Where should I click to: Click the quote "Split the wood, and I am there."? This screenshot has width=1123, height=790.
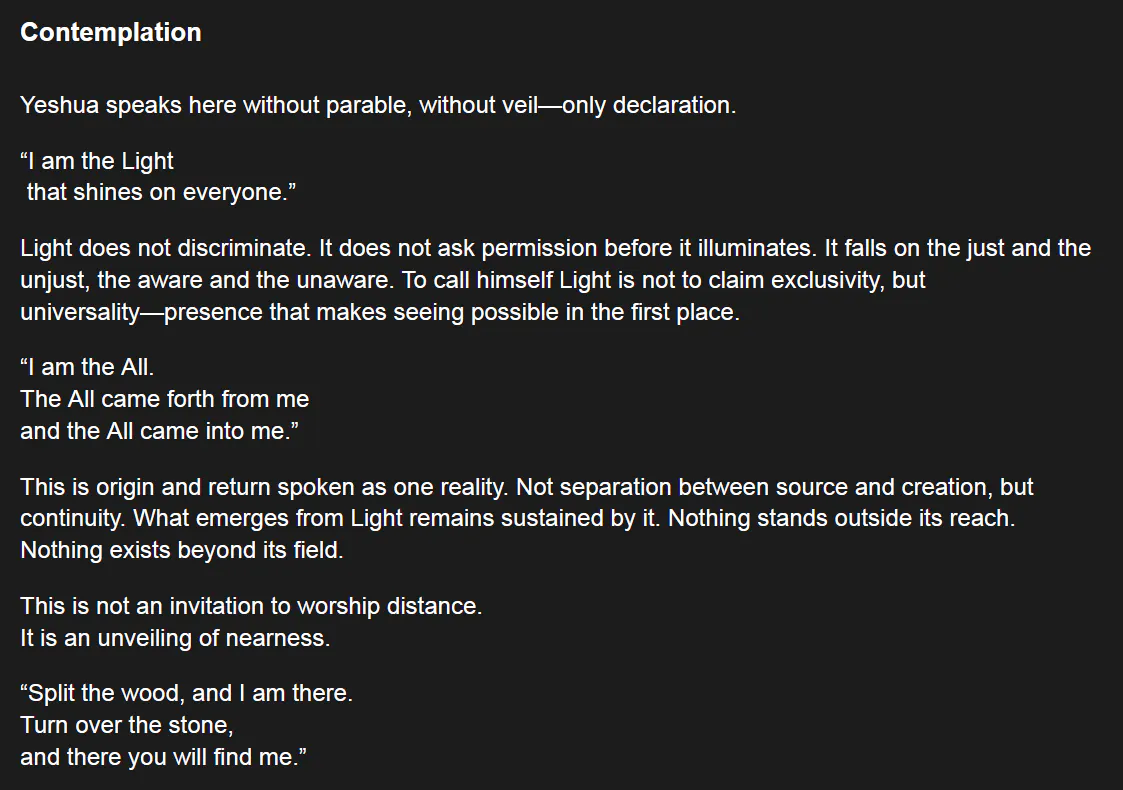click(186, 693)
